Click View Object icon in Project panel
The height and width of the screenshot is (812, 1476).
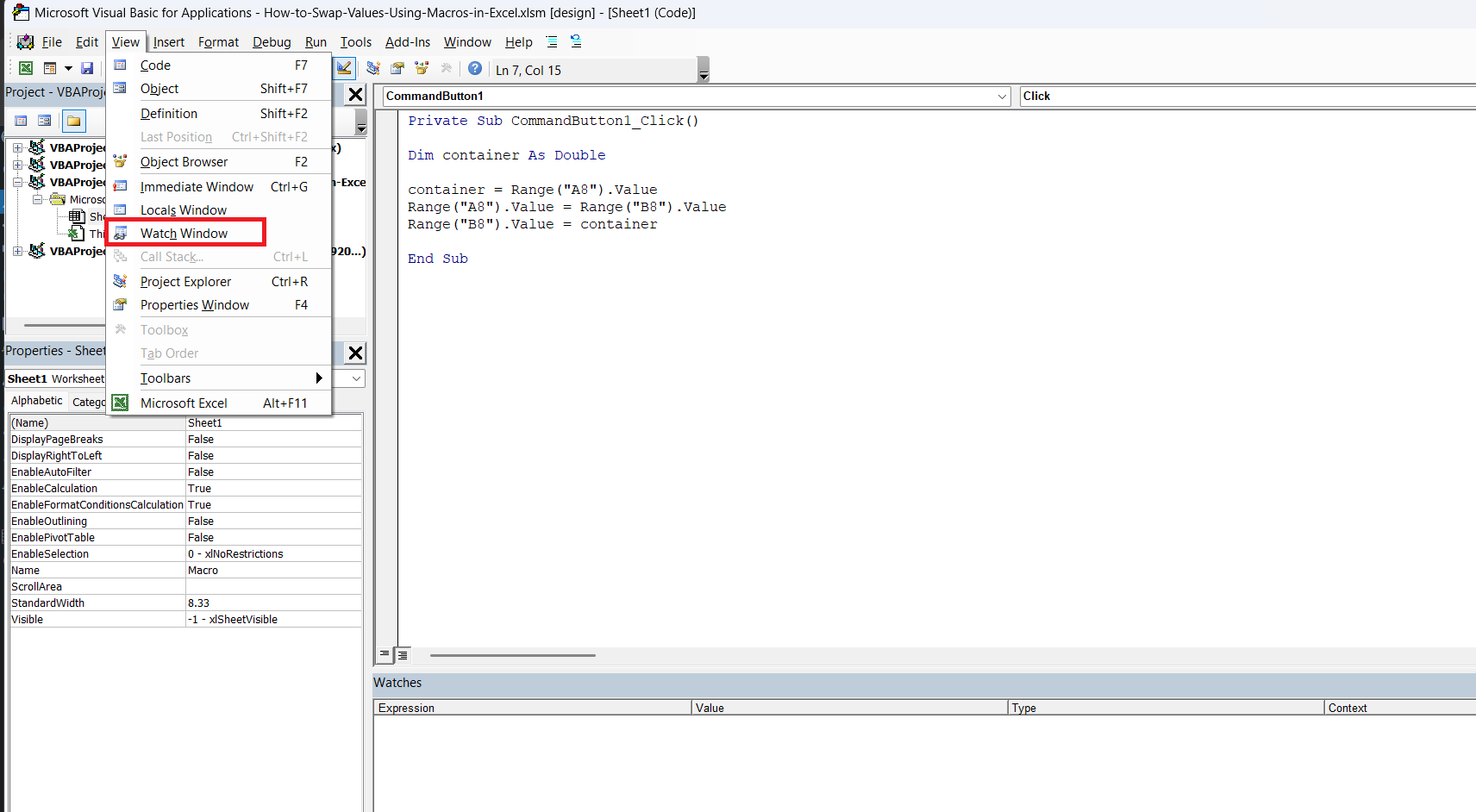pos(45,121)
